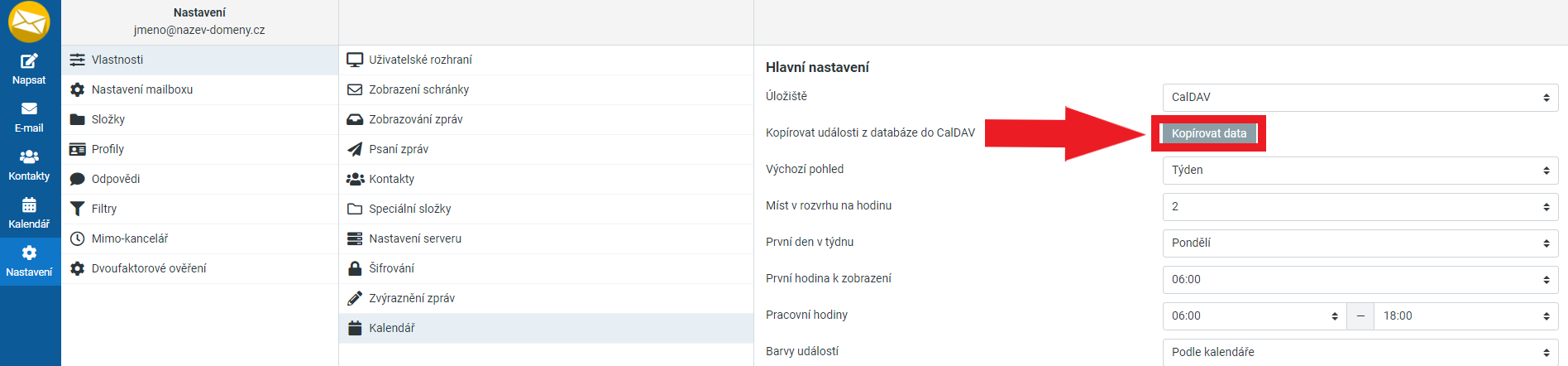The image size is (1568, 366).
Task: Change the První den v týdnu dropdown
Action: [x=1360, y=243]
